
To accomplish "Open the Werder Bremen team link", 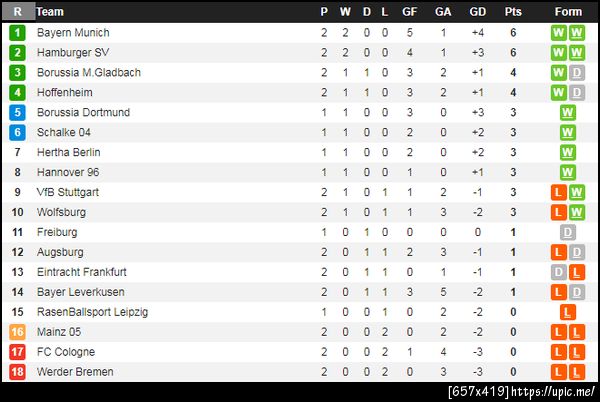I will point(74,372).
